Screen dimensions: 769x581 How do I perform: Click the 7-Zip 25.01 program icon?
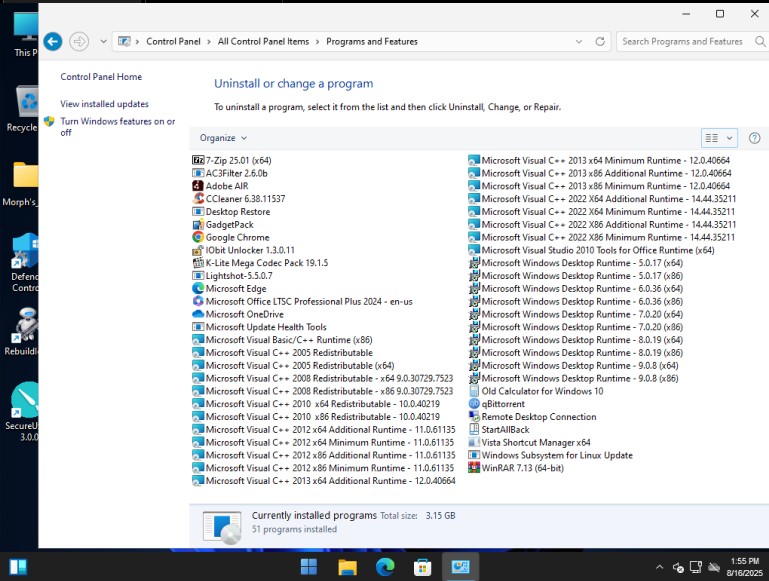198,160
